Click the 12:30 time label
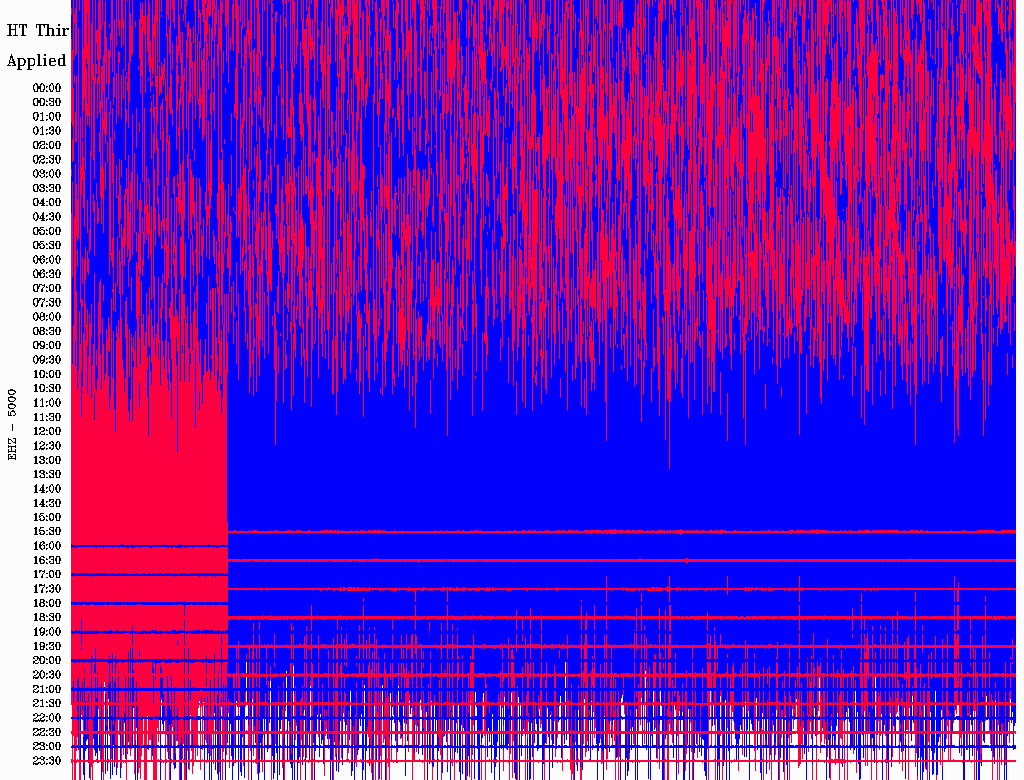The image size is (1024, 780). [47, 446]
